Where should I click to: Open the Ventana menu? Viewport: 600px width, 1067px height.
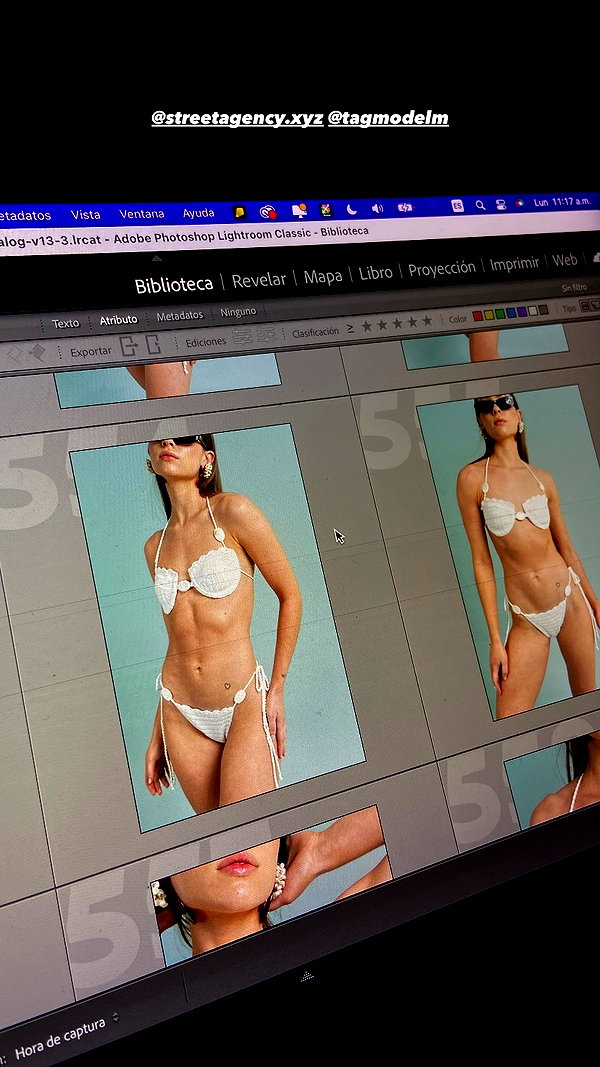pos(141,214)
